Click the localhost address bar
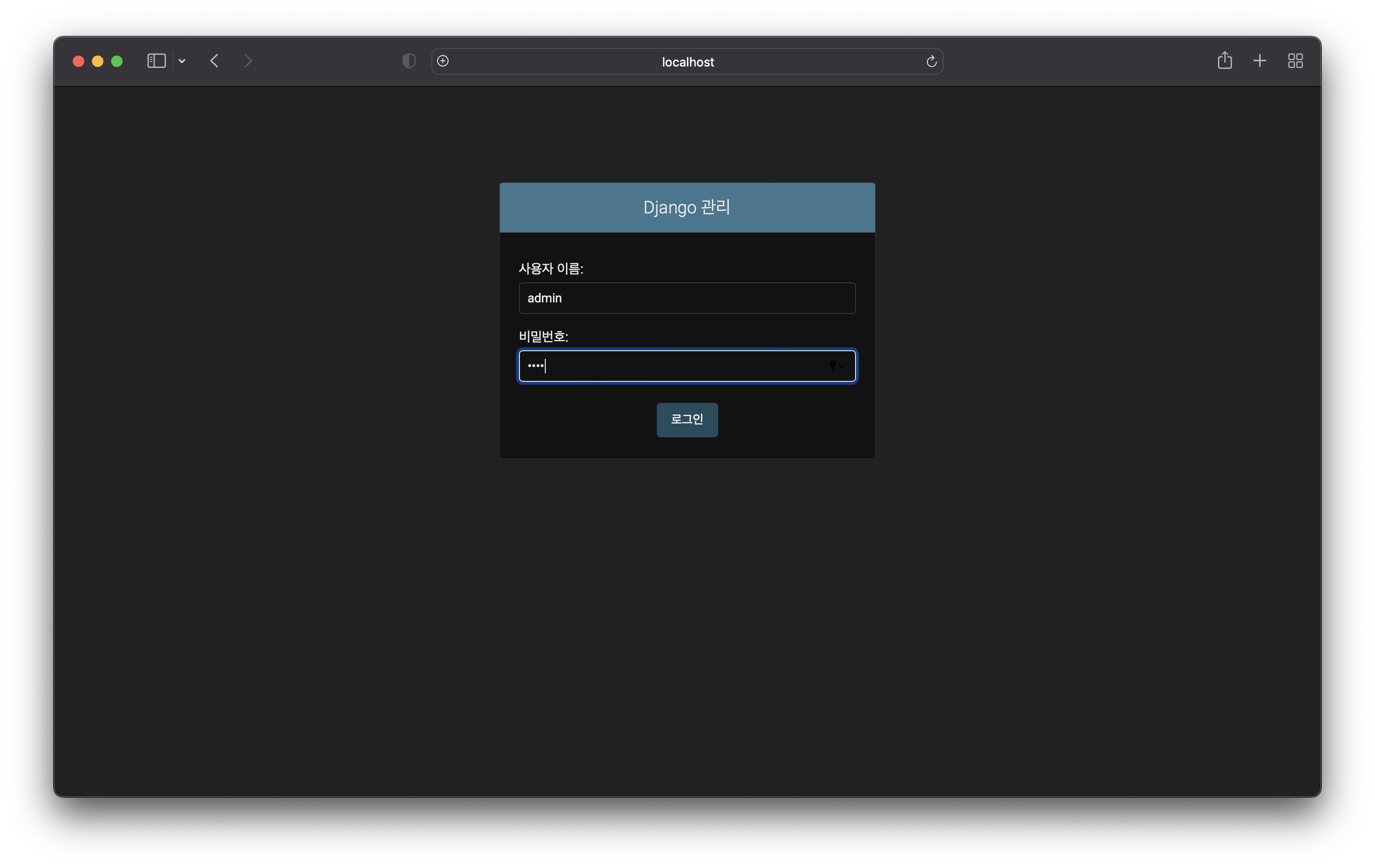 [687, 62]
